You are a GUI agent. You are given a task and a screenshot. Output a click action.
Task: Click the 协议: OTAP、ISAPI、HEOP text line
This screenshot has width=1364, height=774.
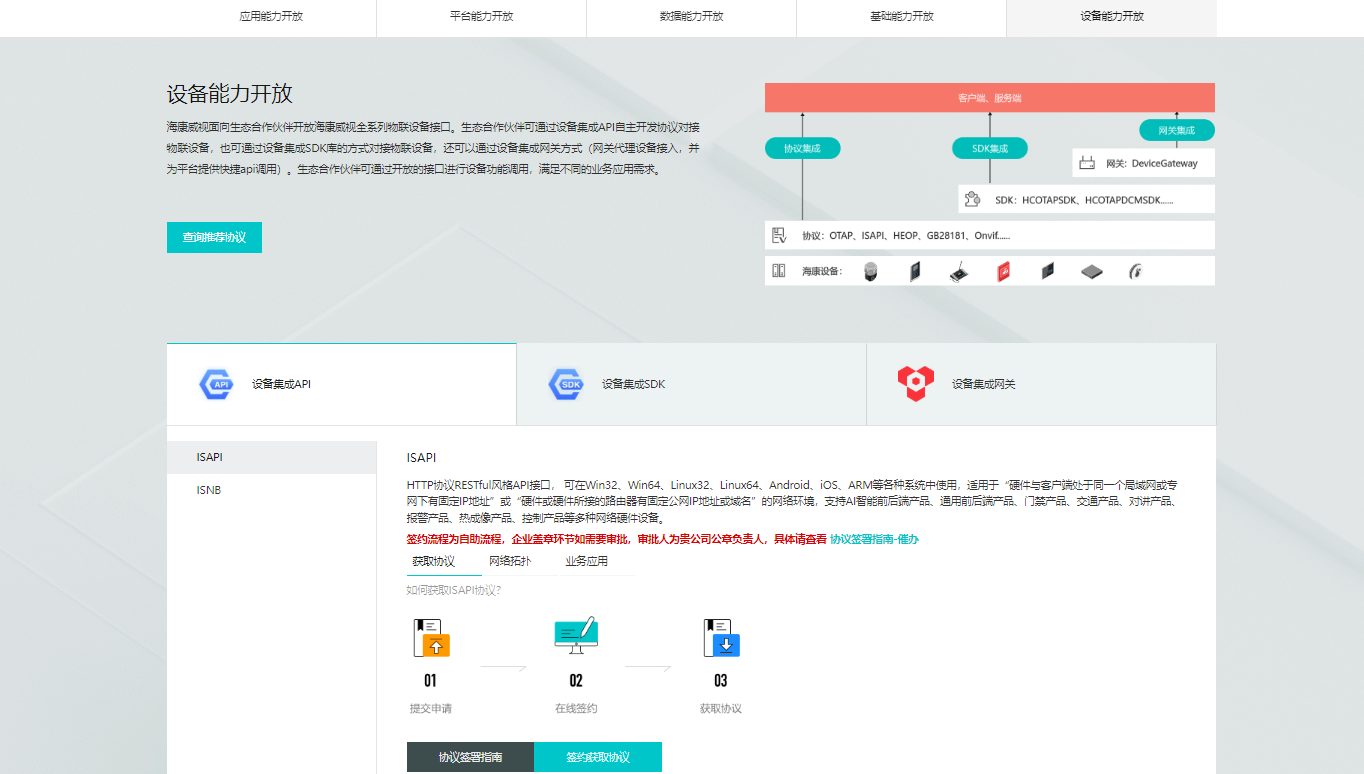906,236
